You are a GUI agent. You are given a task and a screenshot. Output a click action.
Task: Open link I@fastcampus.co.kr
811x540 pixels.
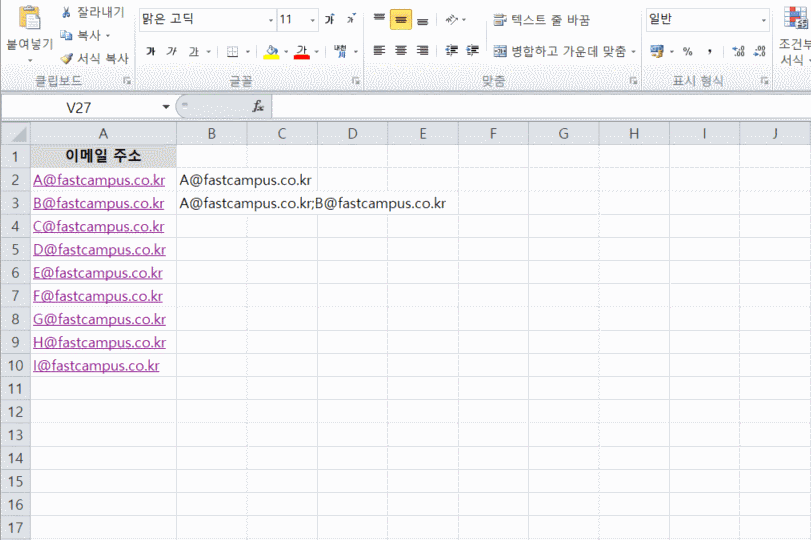coord(96,366)
